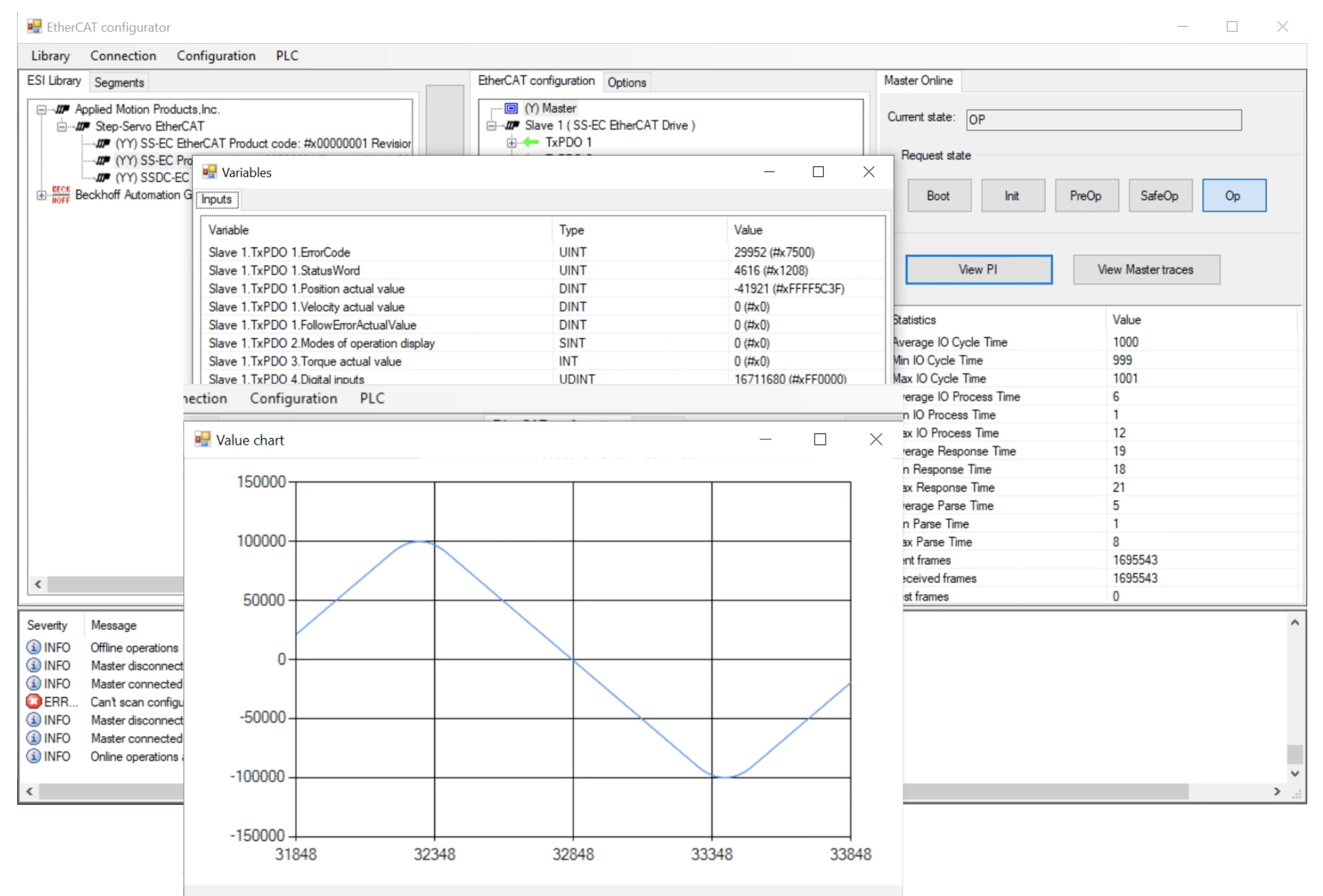1323x896 pixels.
Task: Request the SafeOp state
Action: (x=1159, y=196)
